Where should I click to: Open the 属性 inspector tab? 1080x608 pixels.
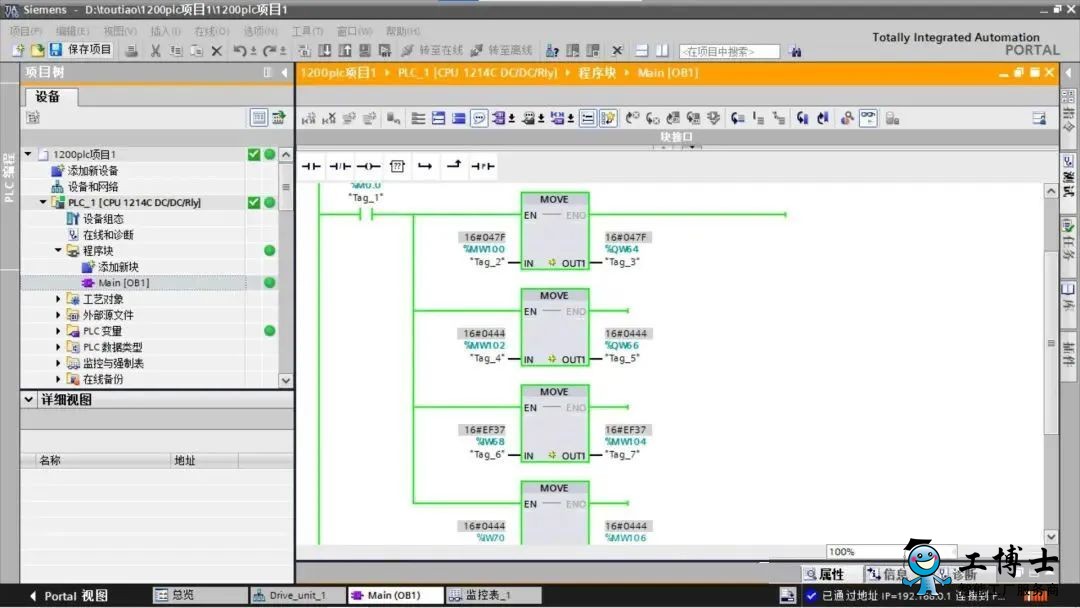click(x=831, y=574)
